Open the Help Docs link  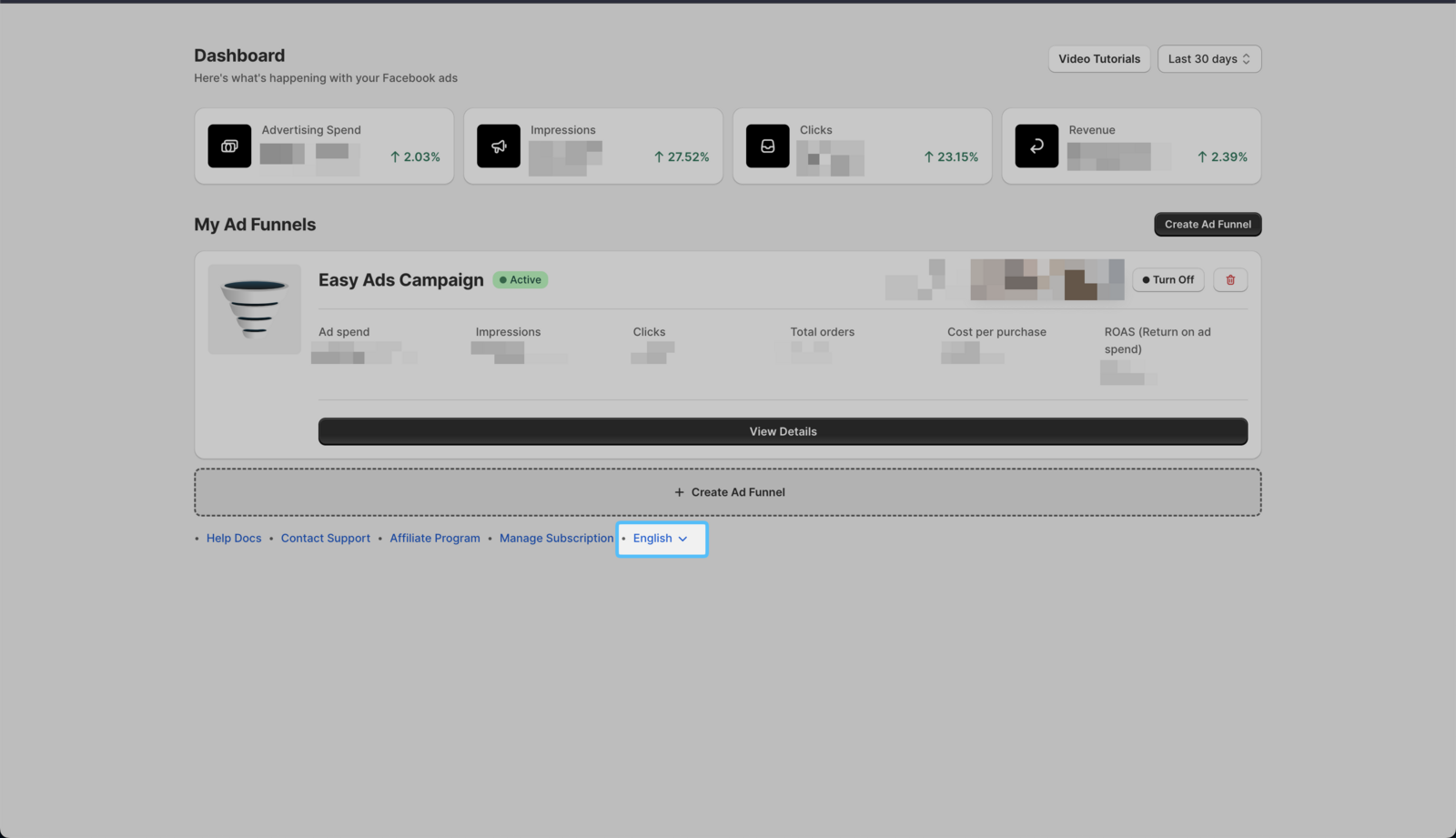coord(234,539)
